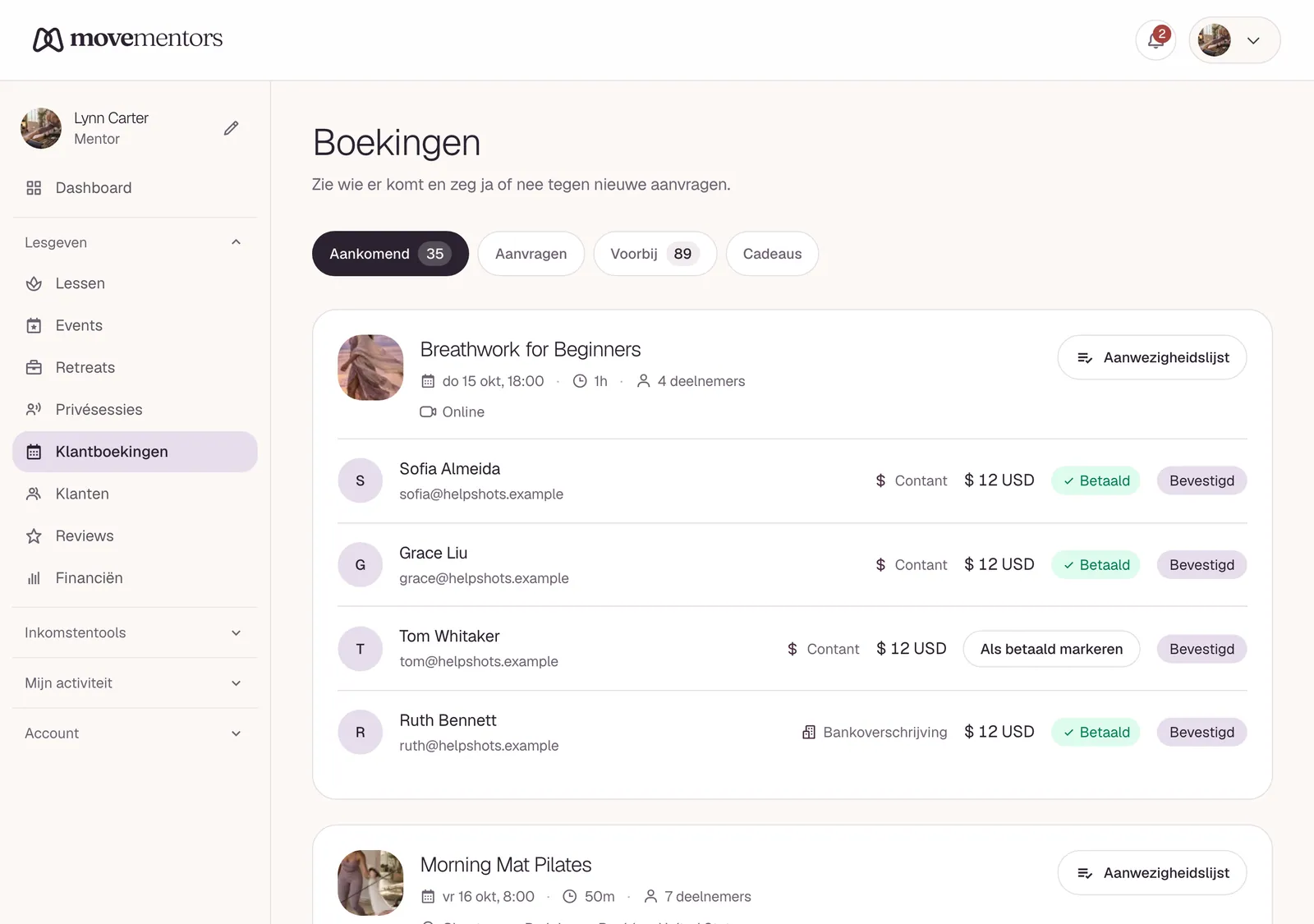Open Privésessies in sidebar
The width and height of the screenshot is (1314, 924).
(135, 409)
